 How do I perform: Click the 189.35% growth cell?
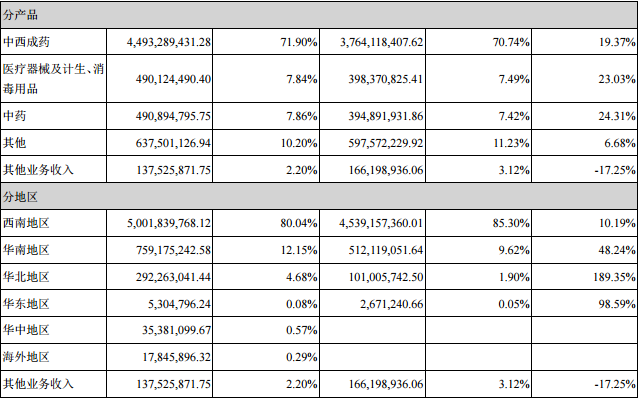[x=608, y=276]
